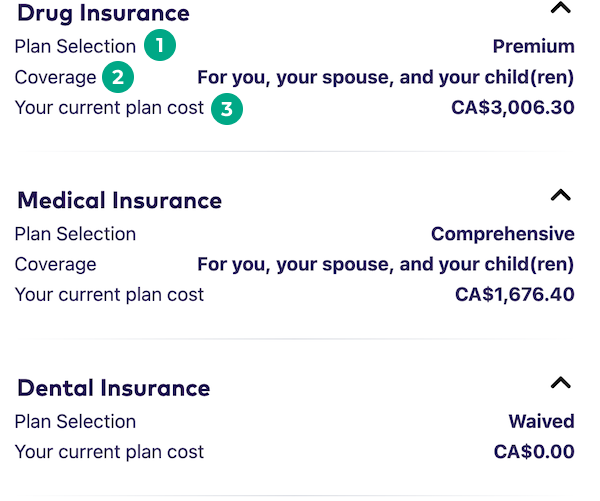Select the Drug Insurance heading
The image size is (600, 501).
[x=103, y=13]
